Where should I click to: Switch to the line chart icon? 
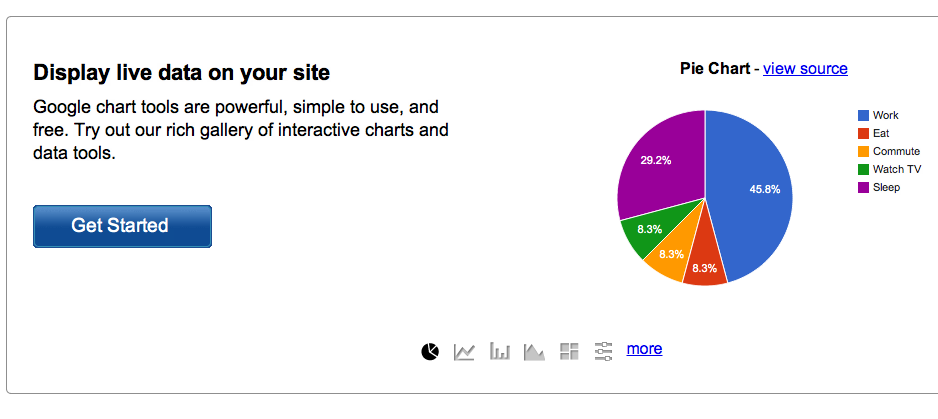click(464, 351)
